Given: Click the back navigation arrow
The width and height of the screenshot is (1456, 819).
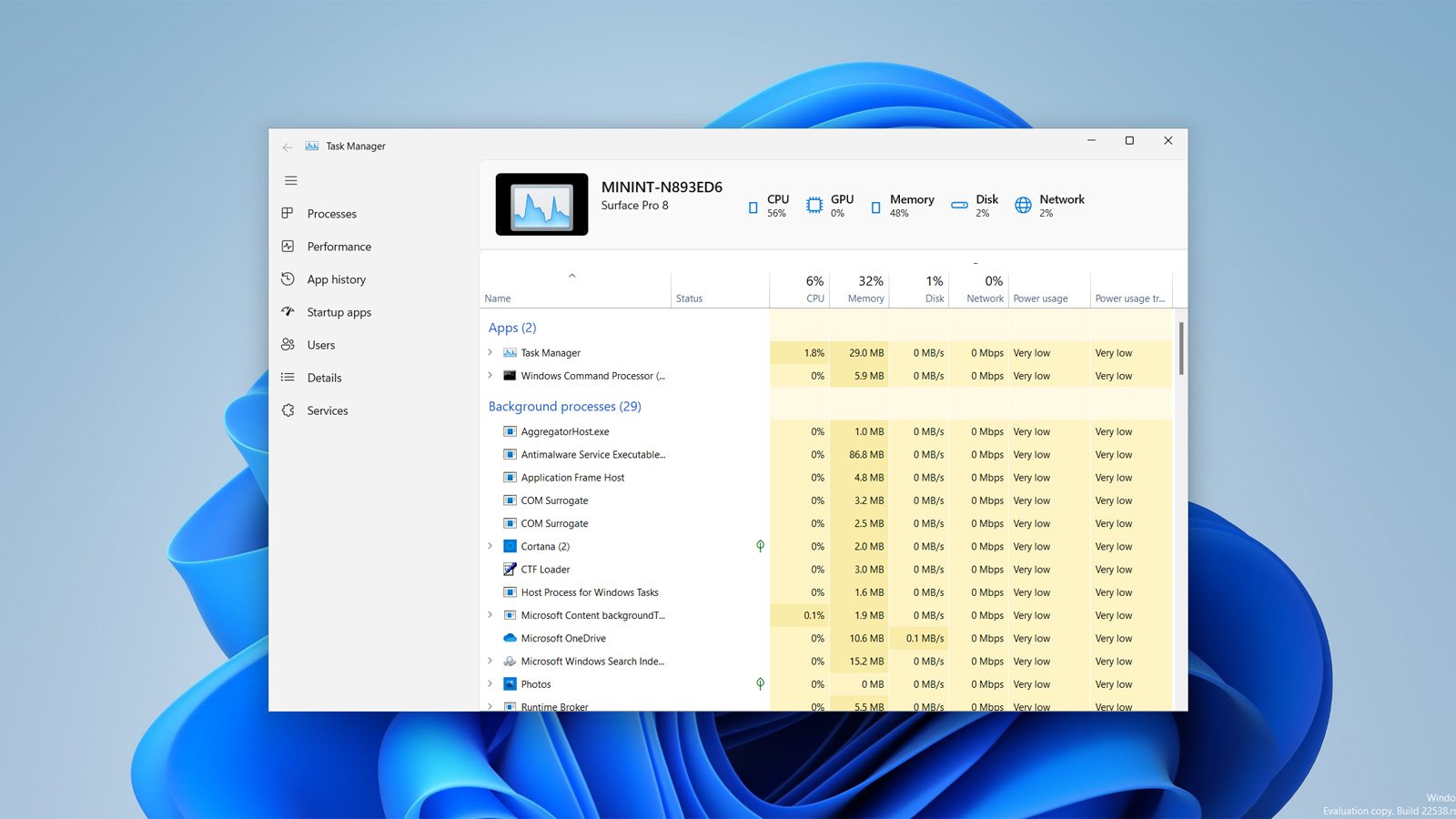Looking at the screenshot, I should 288,147.
